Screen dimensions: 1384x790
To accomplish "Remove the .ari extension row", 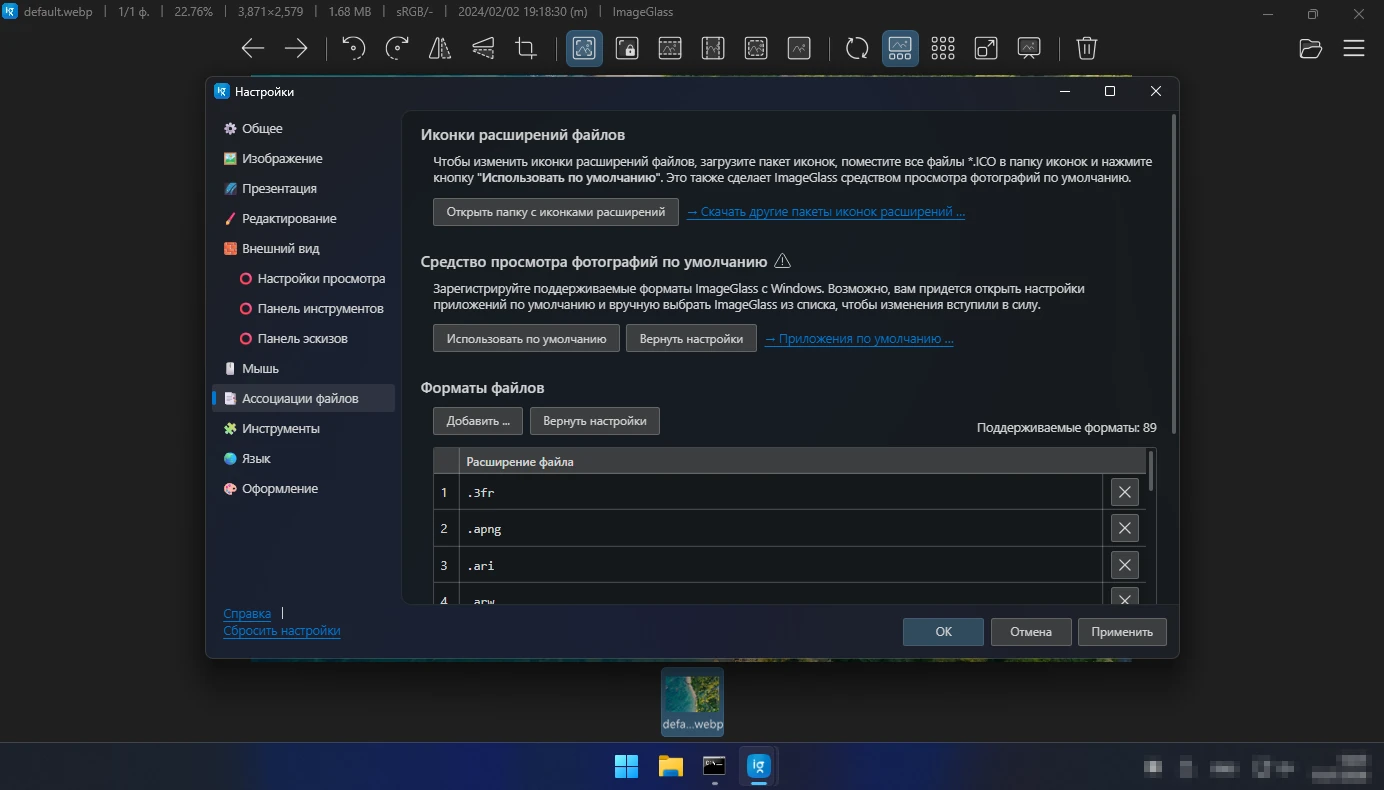I will pyautogui.click(x=1125, y=566).
